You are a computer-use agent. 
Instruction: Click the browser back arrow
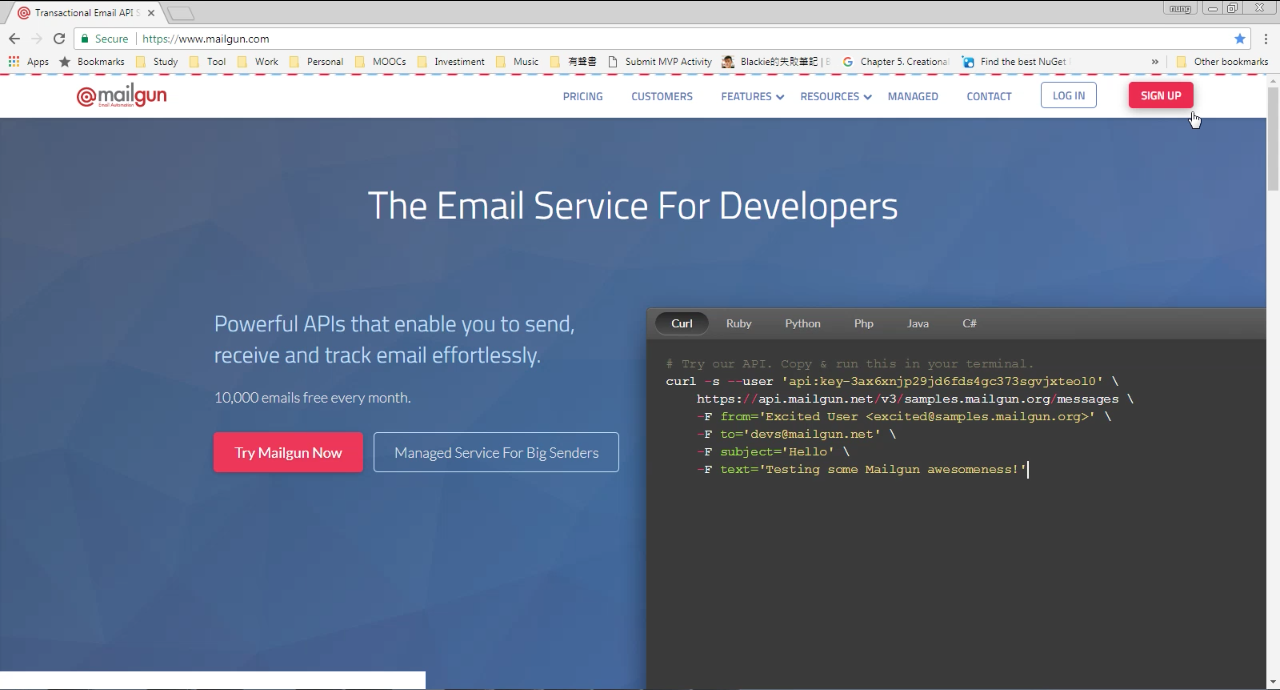[14, 39]
